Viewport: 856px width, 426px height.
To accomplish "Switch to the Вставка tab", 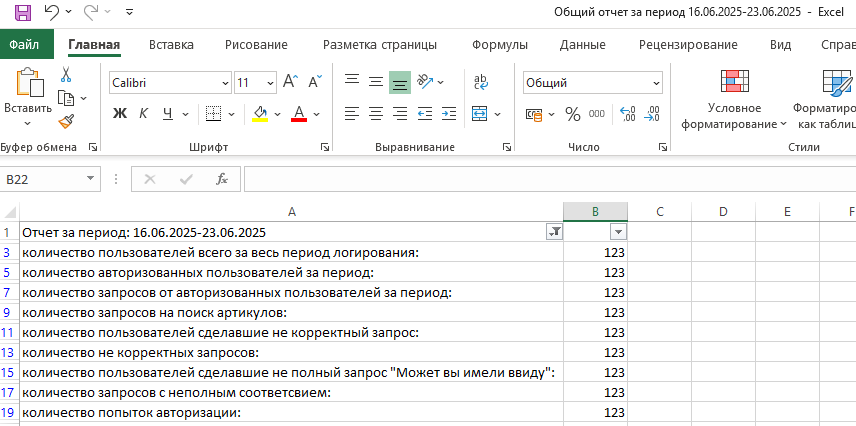I will pos(171,45).
